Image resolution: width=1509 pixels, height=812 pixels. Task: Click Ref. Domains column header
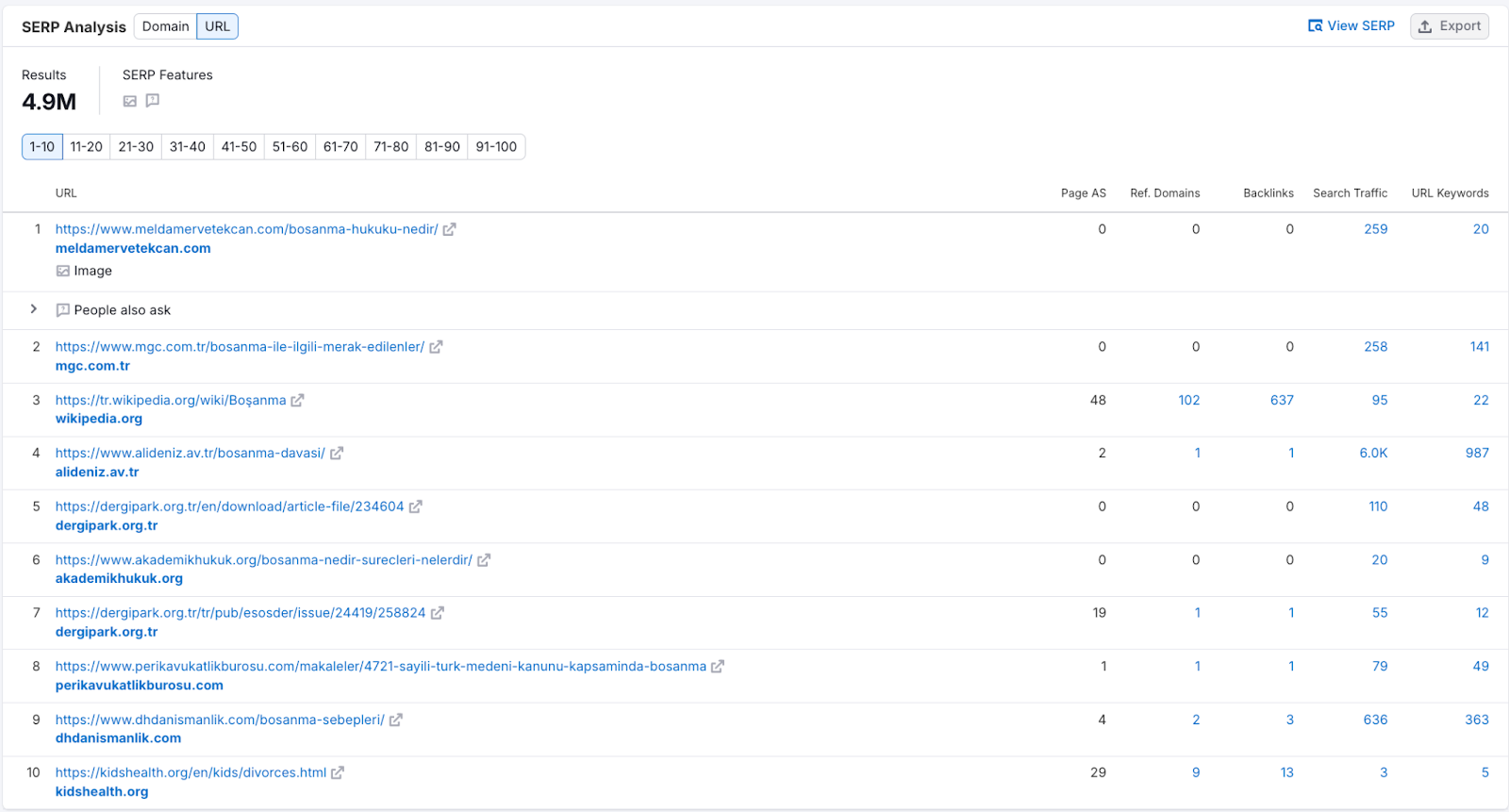pyautogui.click(x=1165, y=193)
